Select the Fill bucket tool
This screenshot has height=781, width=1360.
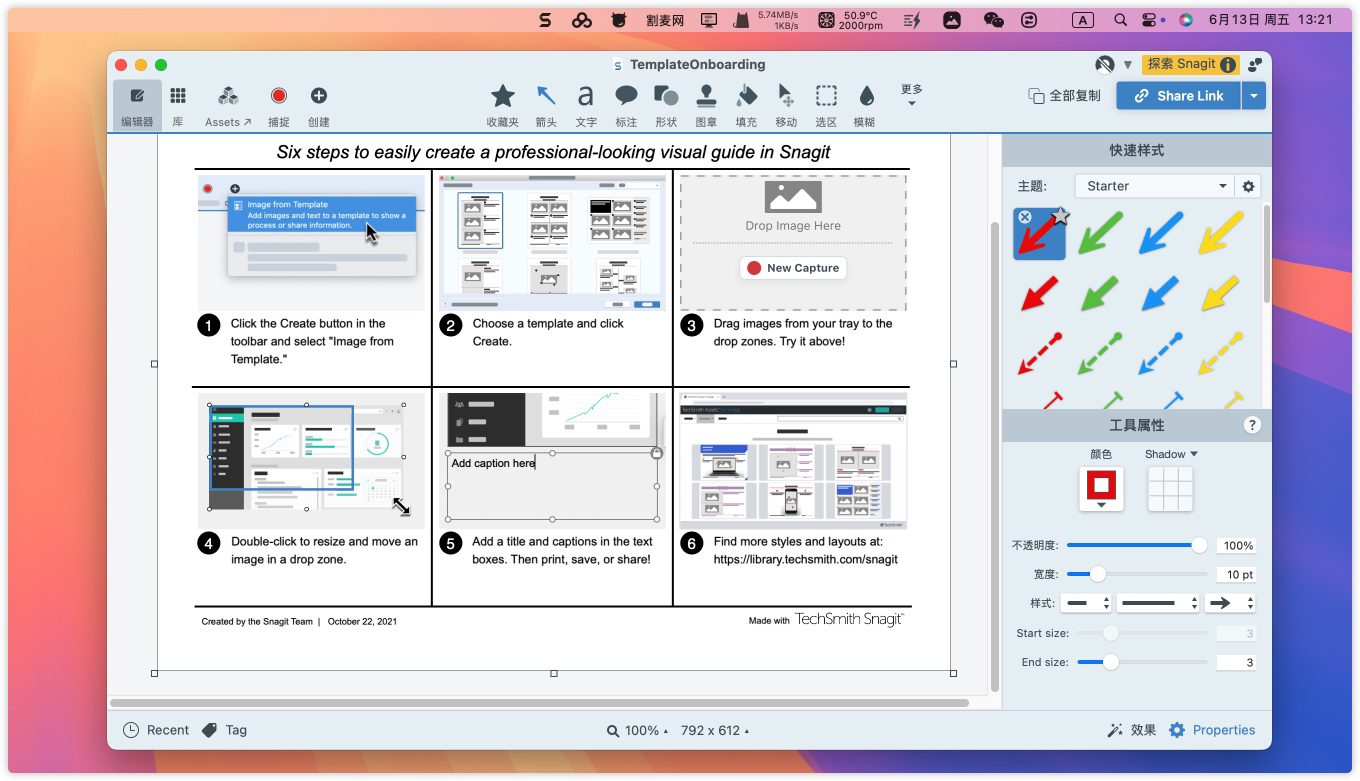click(x=746, y=104)
